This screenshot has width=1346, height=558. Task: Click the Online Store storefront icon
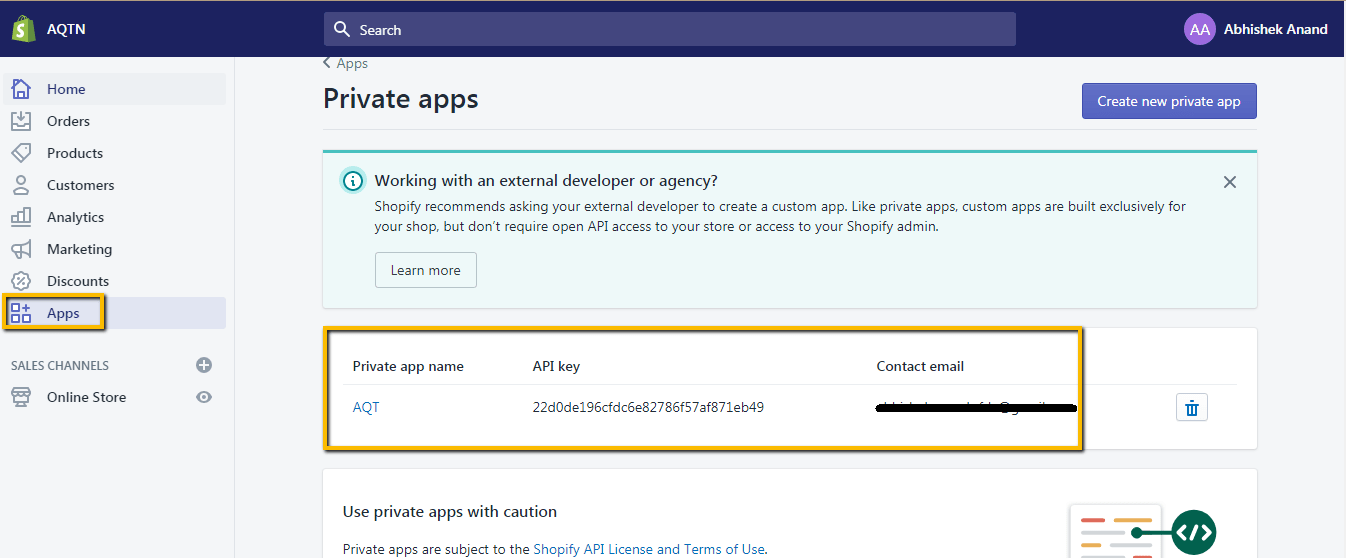click(x=21, y=397)
